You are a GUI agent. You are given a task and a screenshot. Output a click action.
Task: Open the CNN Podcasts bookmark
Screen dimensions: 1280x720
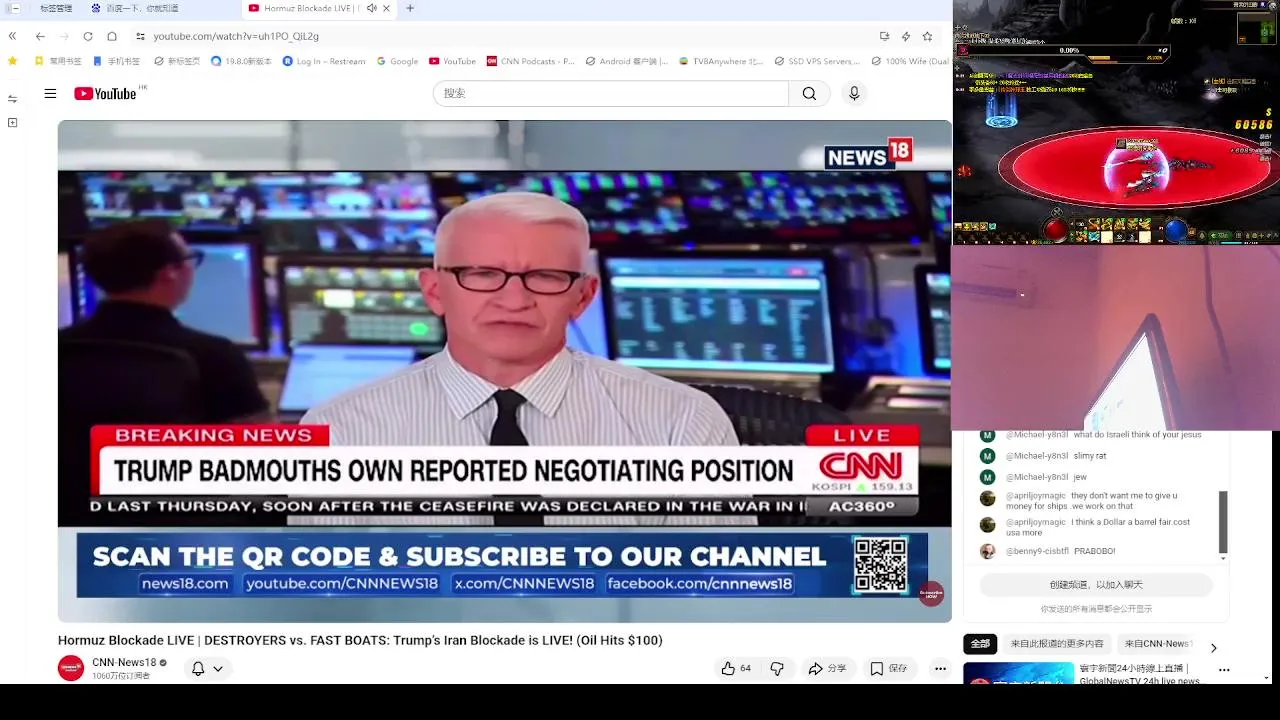531,61
